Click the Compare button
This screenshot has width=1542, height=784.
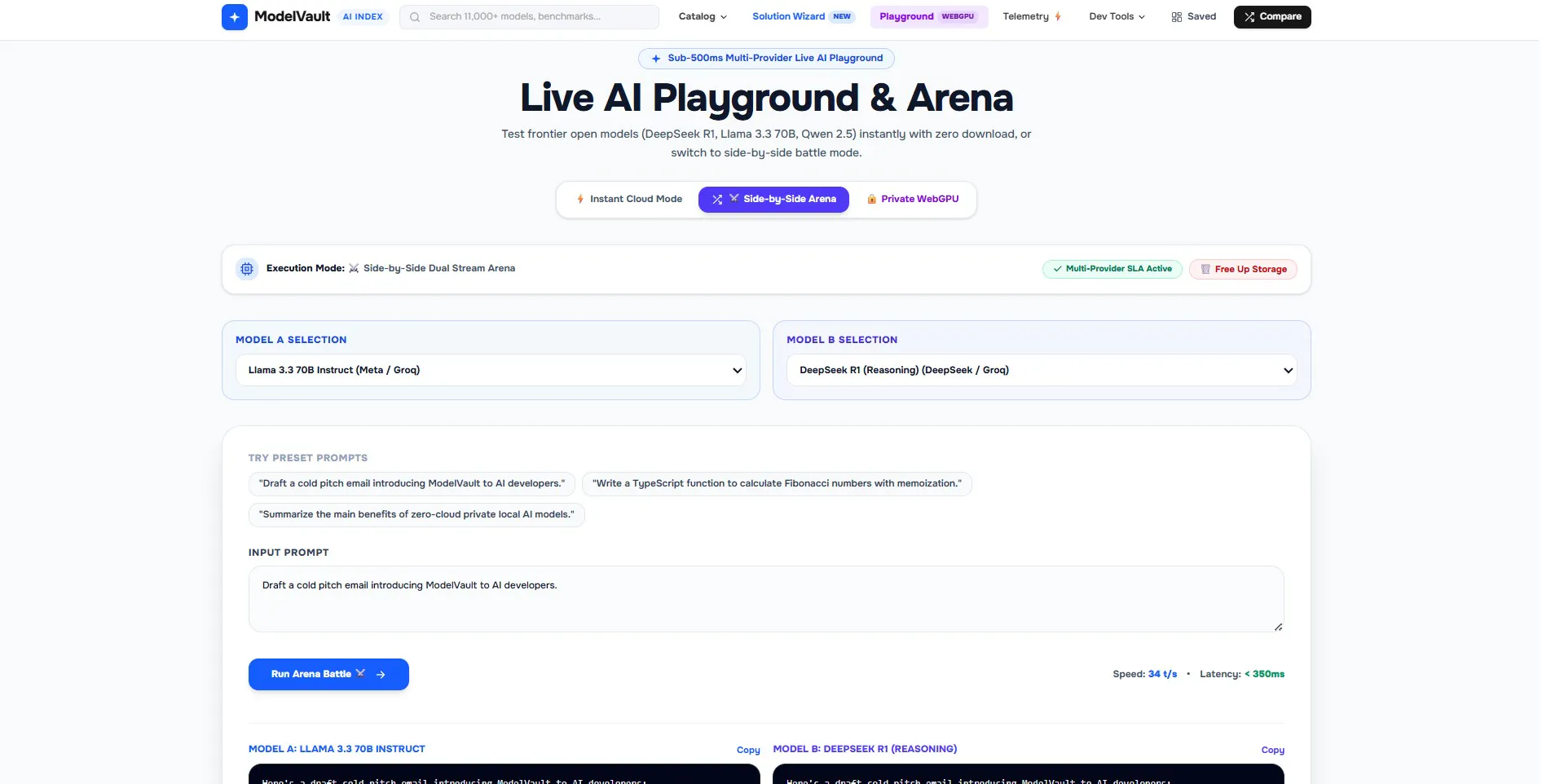click(x=1272, y=17)
